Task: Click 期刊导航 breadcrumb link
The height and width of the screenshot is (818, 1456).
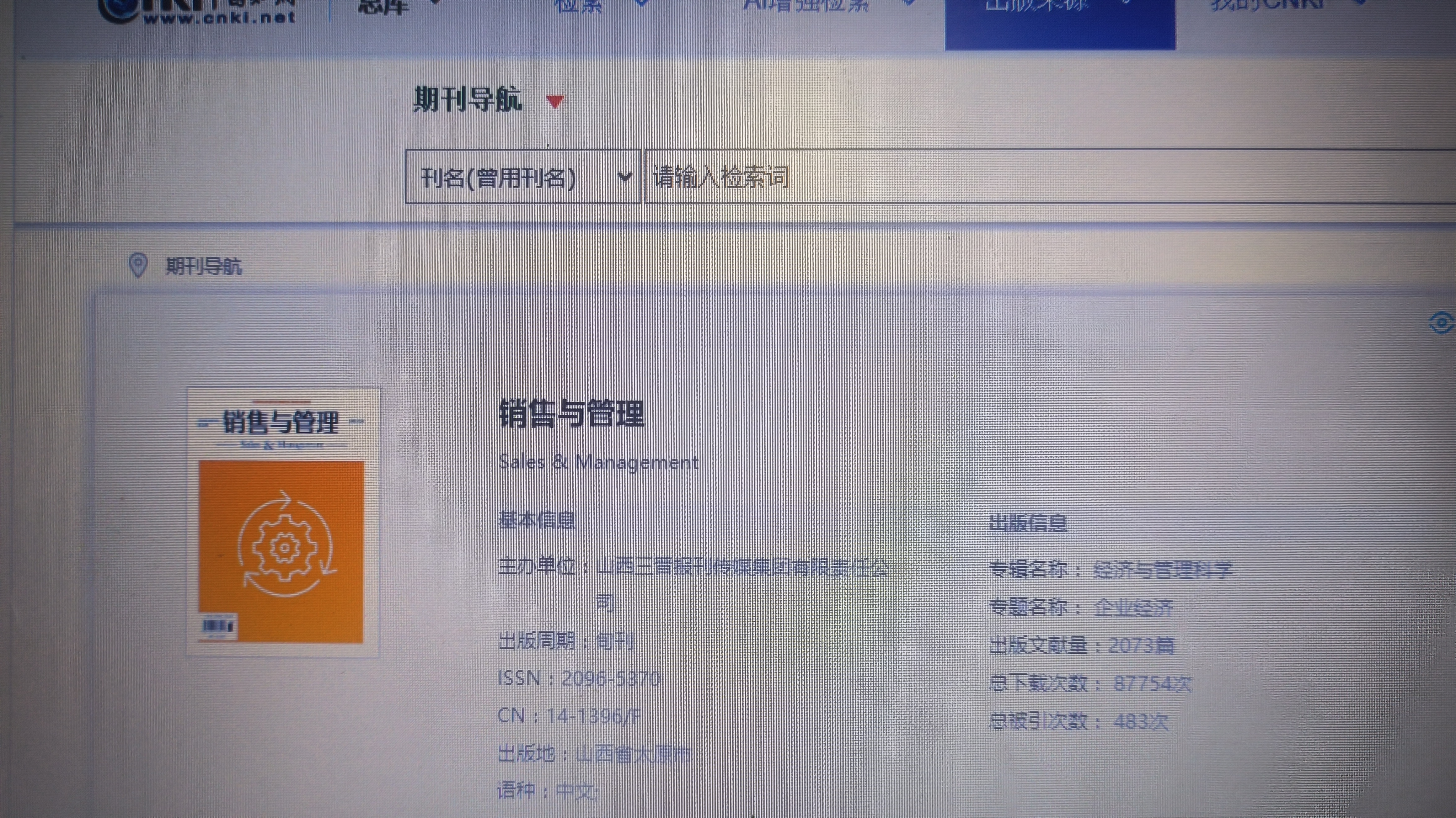Action: tap(203, 266)
